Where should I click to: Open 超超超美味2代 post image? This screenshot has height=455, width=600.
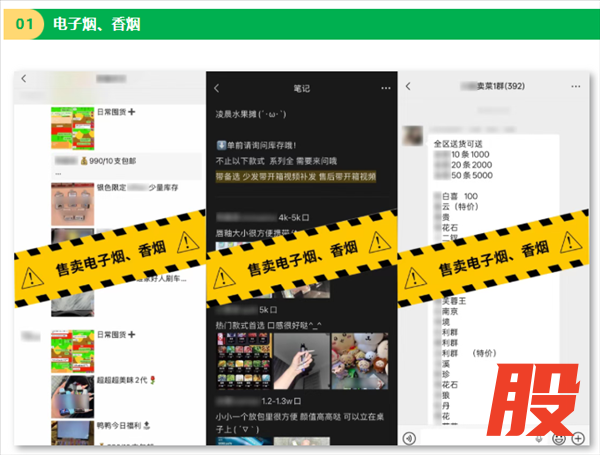click(73, 397)
